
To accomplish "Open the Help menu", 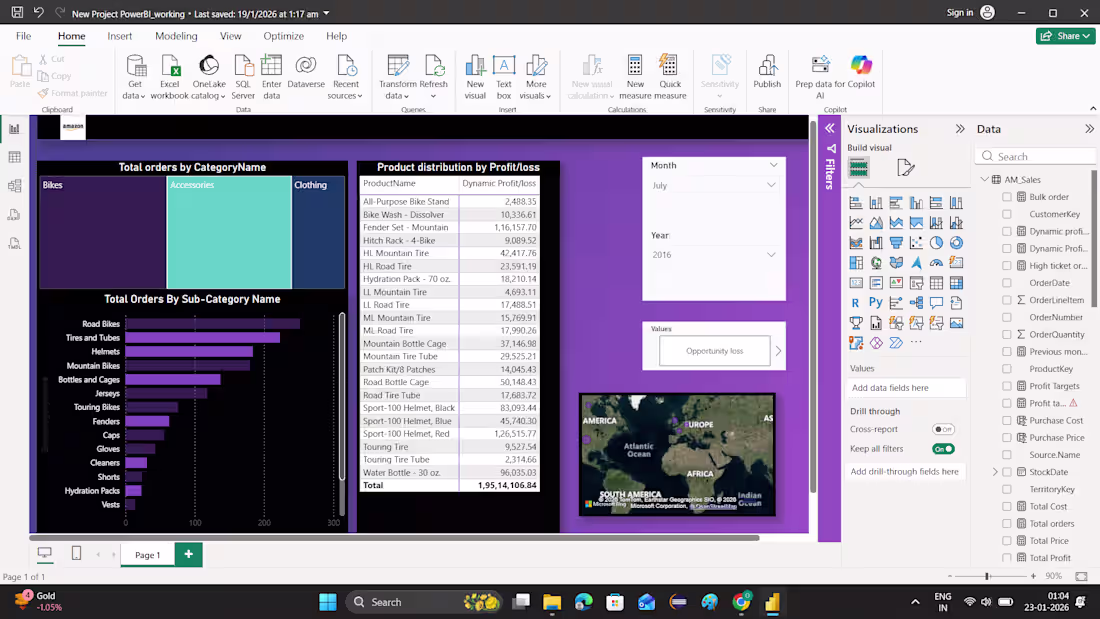I will click(x=336, y=36).
